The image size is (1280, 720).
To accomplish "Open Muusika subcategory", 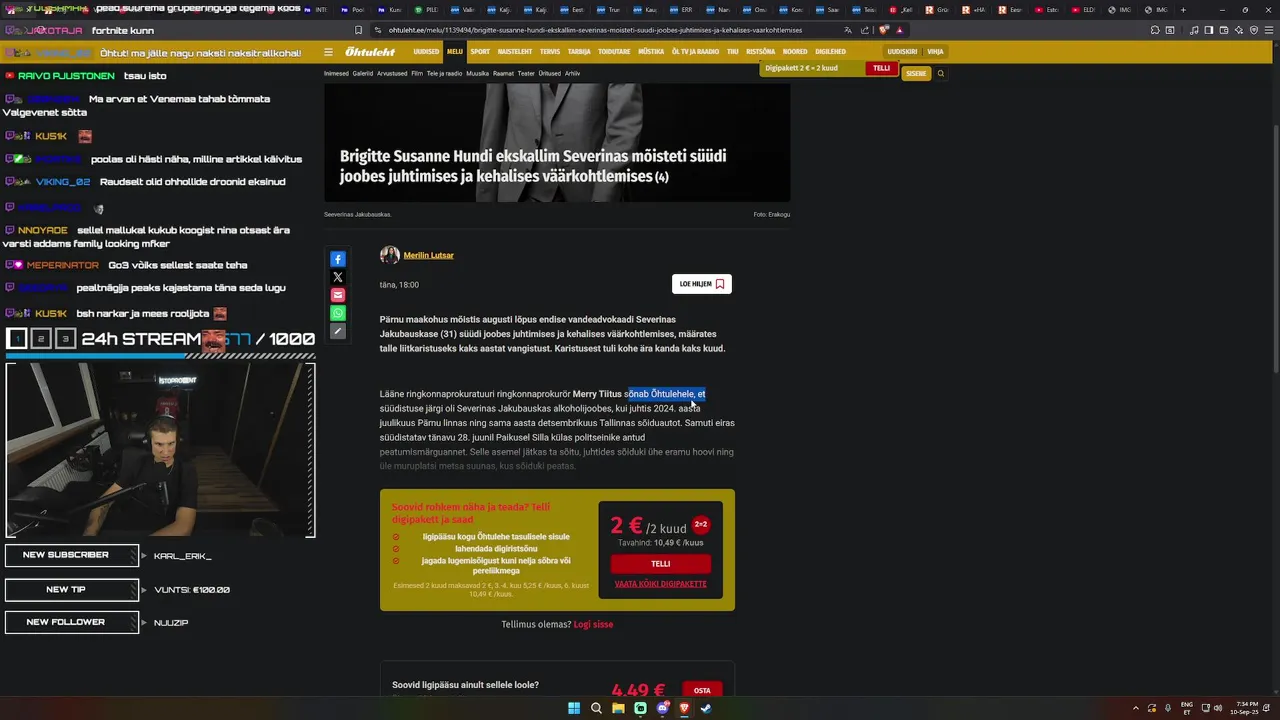I will click(478, 73).
